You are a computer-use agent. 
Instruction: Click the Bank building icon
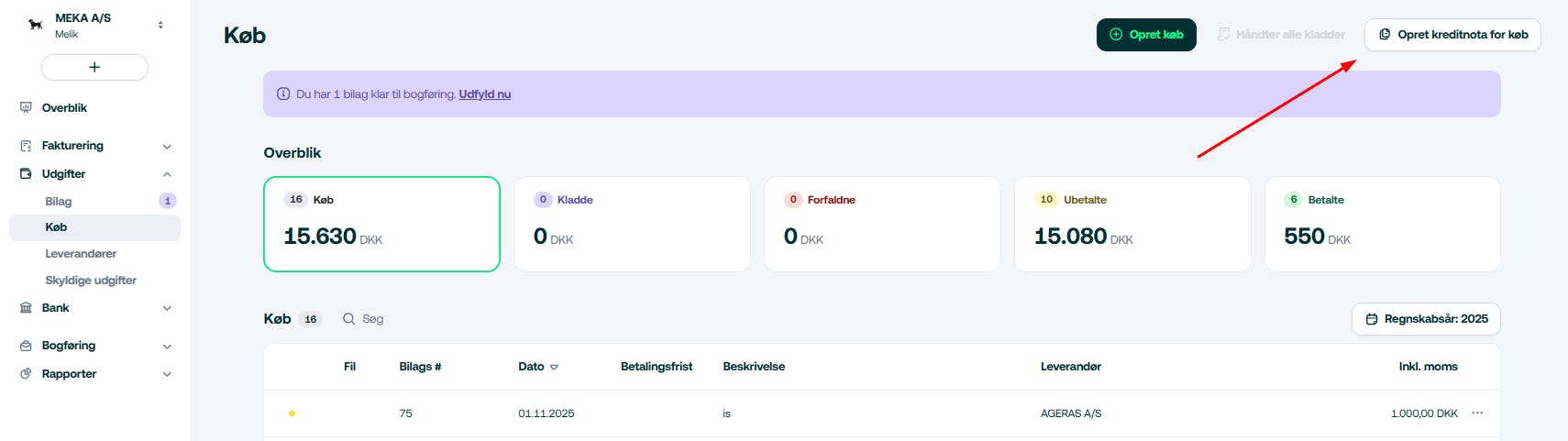[26, 308]
